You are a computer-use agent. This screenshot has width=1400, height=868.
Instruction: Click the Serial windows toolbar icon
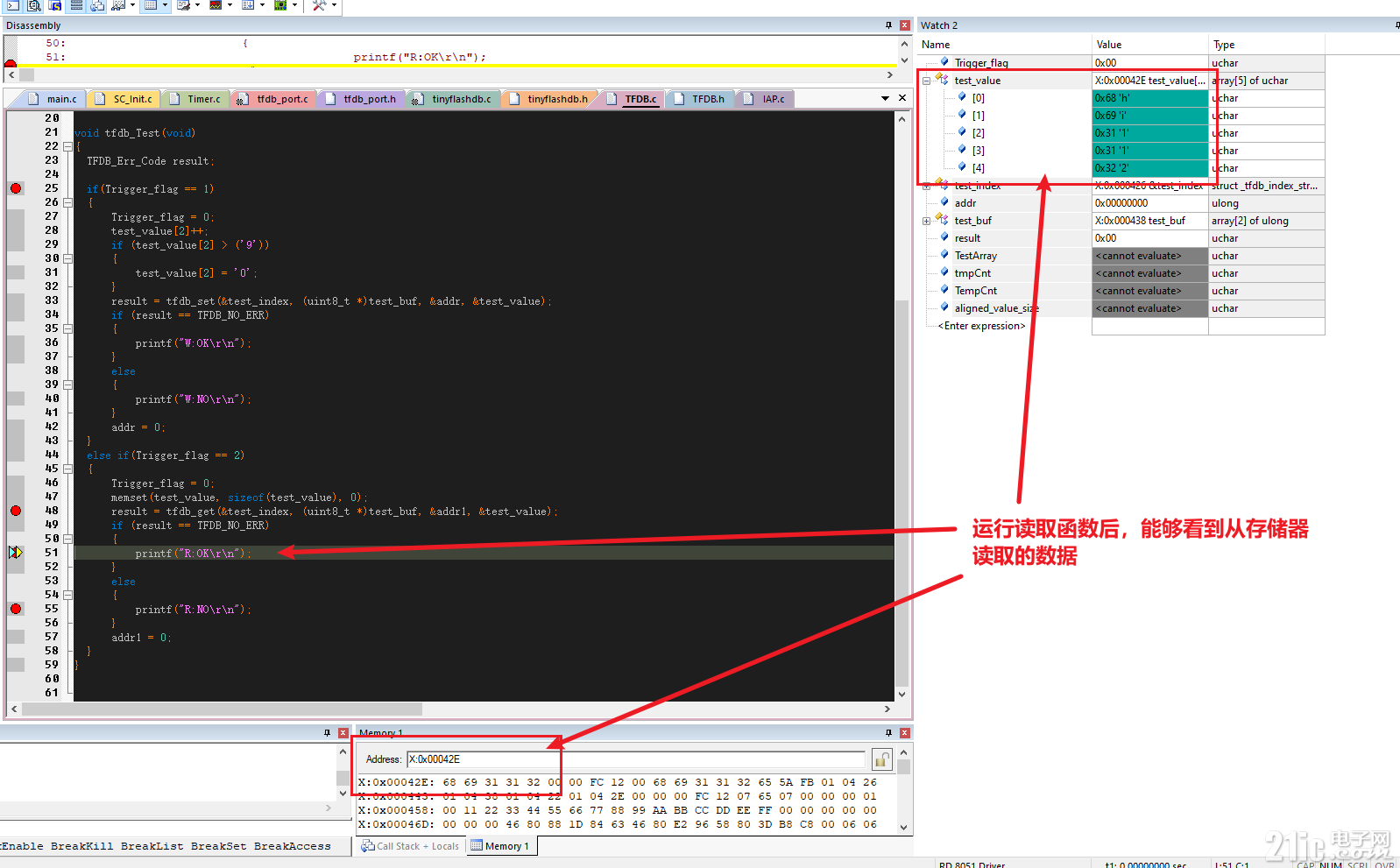[x=183, y=5]
